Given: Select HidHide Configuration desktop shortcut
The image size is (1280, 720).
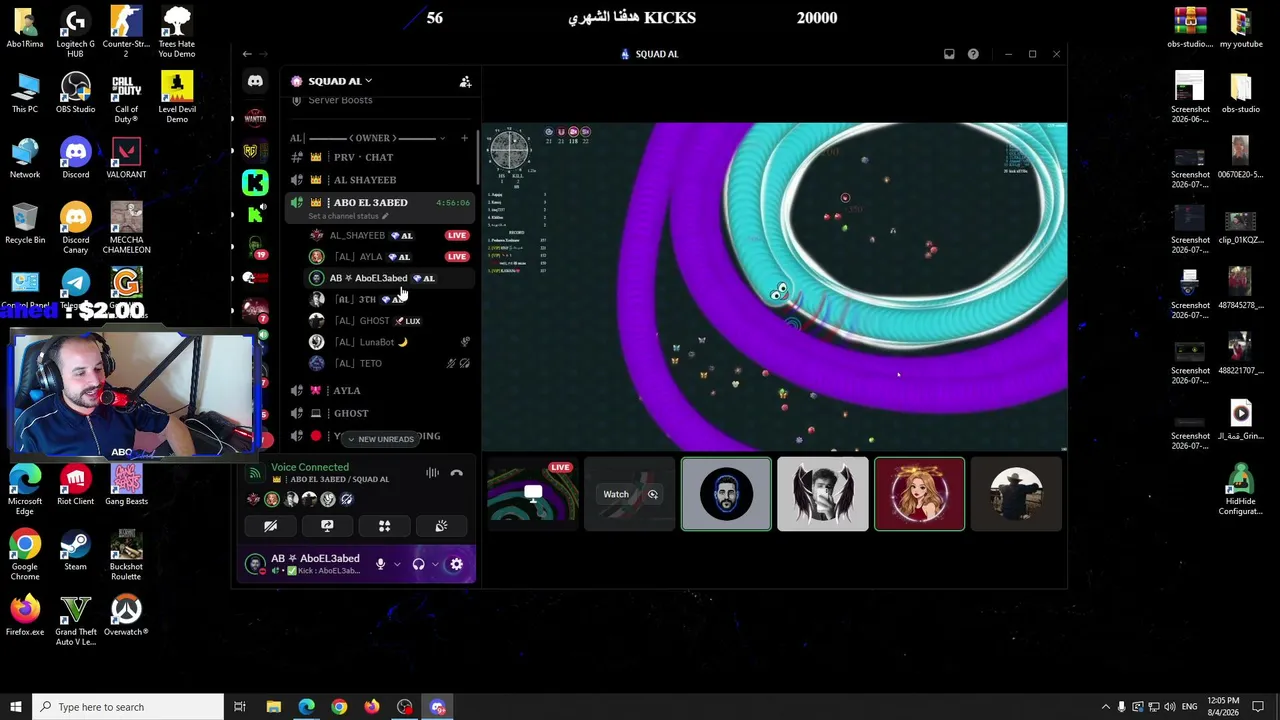Looking at the screenshot, I should pyautogui.click(x=1241, y=489).
